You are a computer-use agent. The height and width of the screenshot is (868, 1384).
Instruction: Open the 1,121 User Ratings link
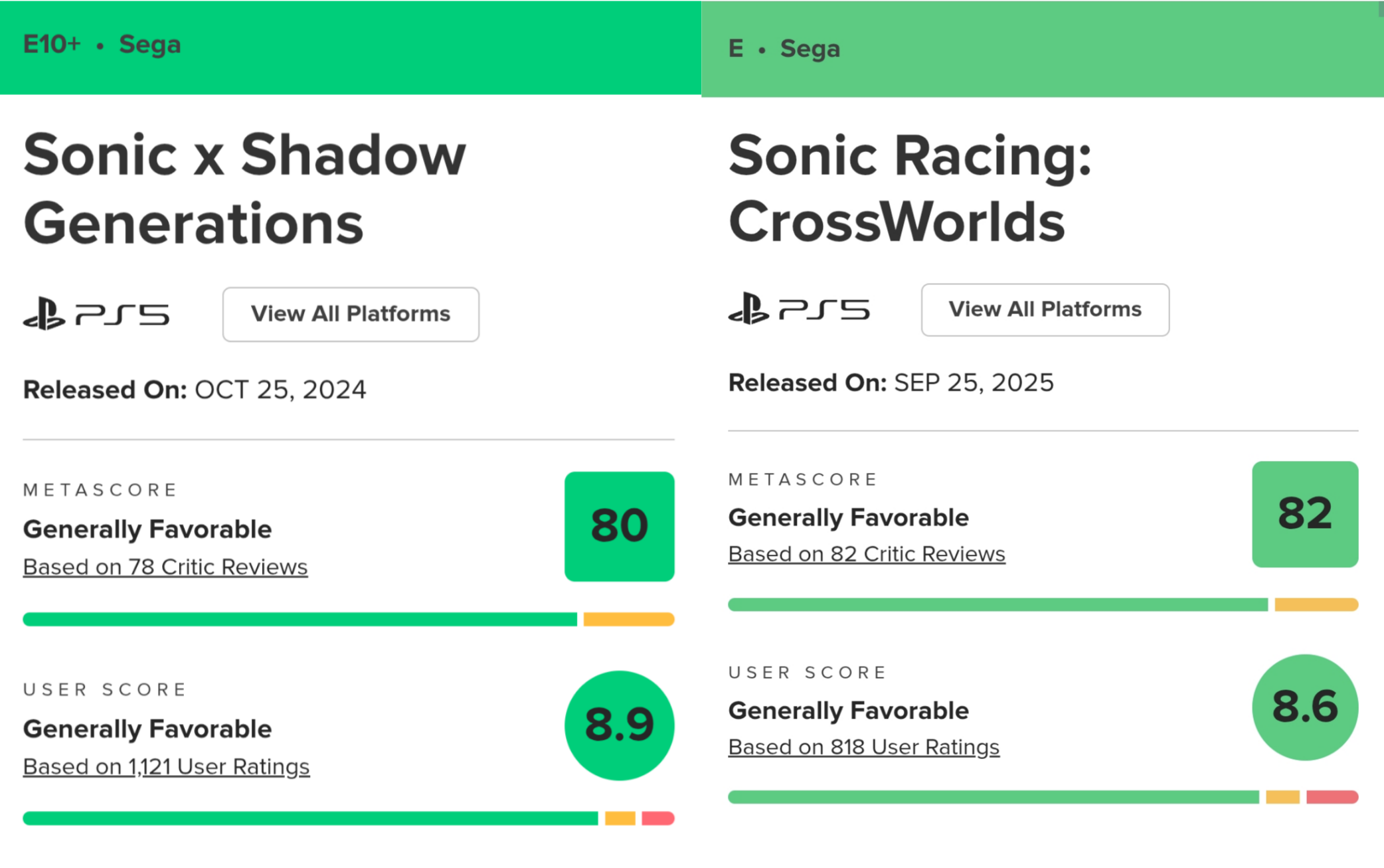click(166, 766)
